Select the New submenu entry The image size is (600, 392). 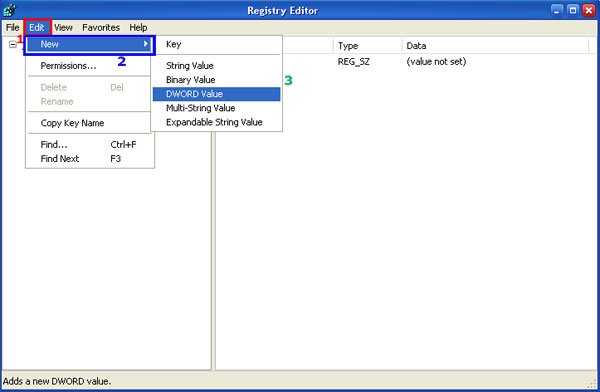[x=90, y=44]
